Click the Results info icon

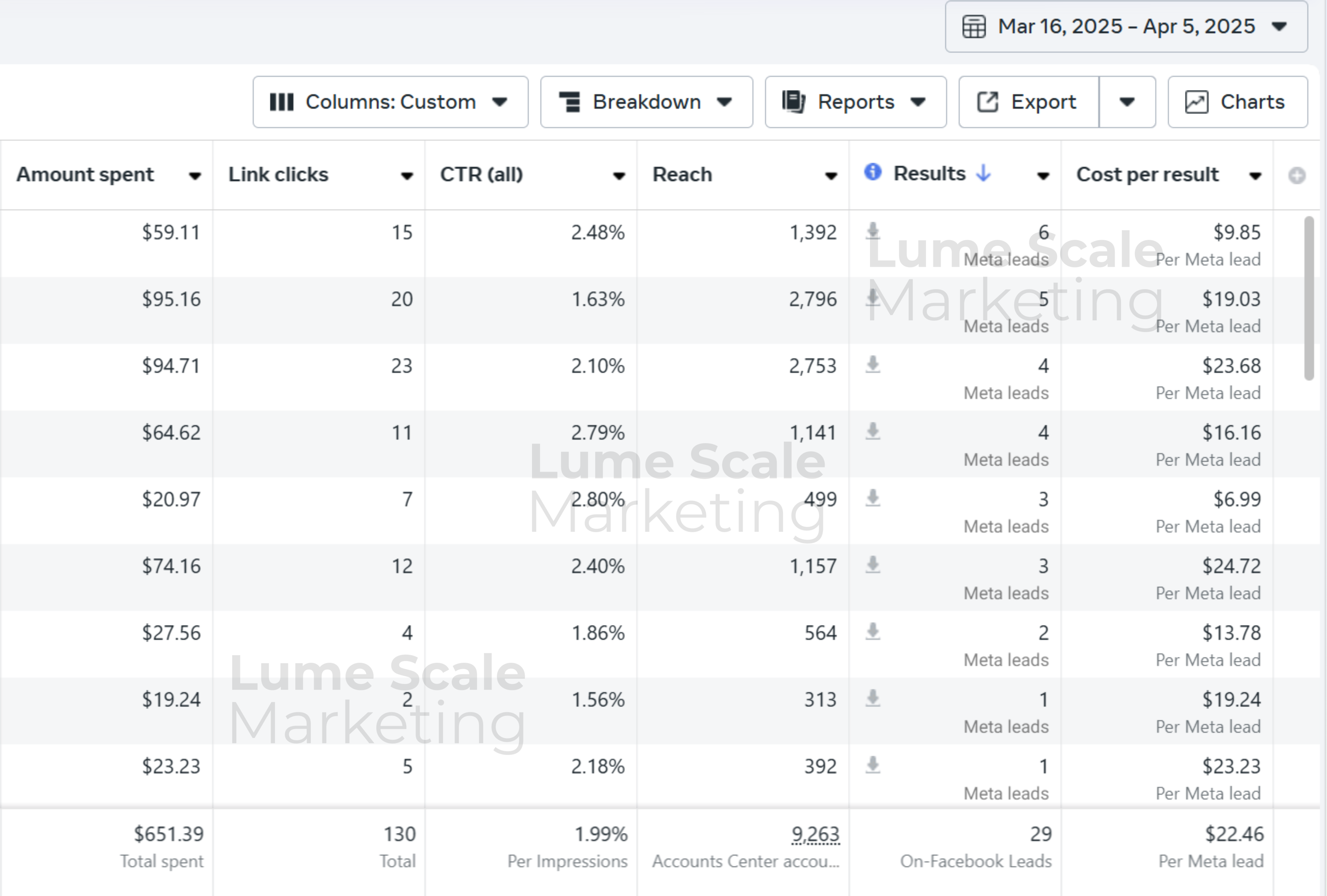pyautogui.click(x=872, y=172)
